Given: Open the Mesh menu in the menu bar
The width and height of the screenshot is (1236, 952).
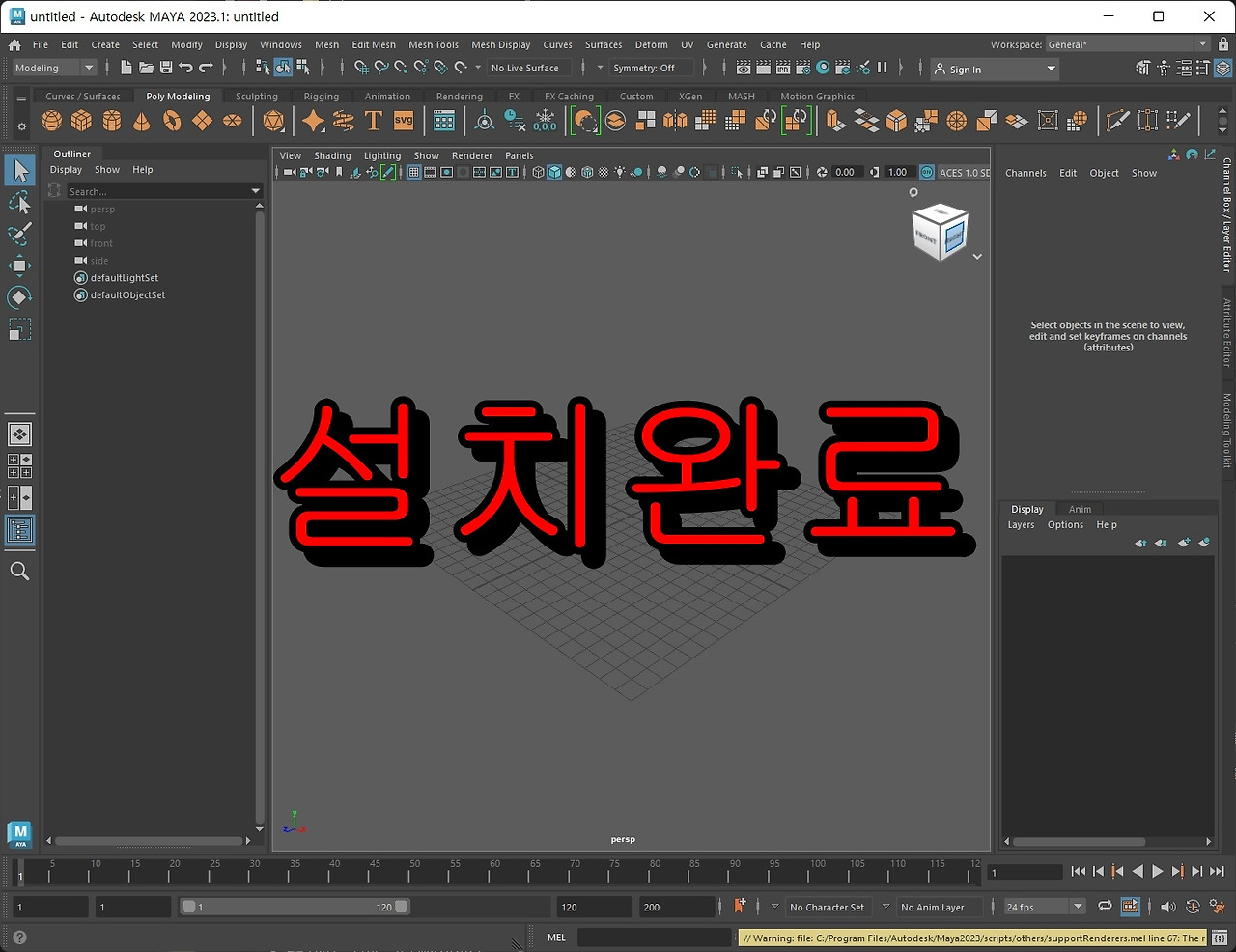Looking at the screenshot, I should click(x=326, y=44).
